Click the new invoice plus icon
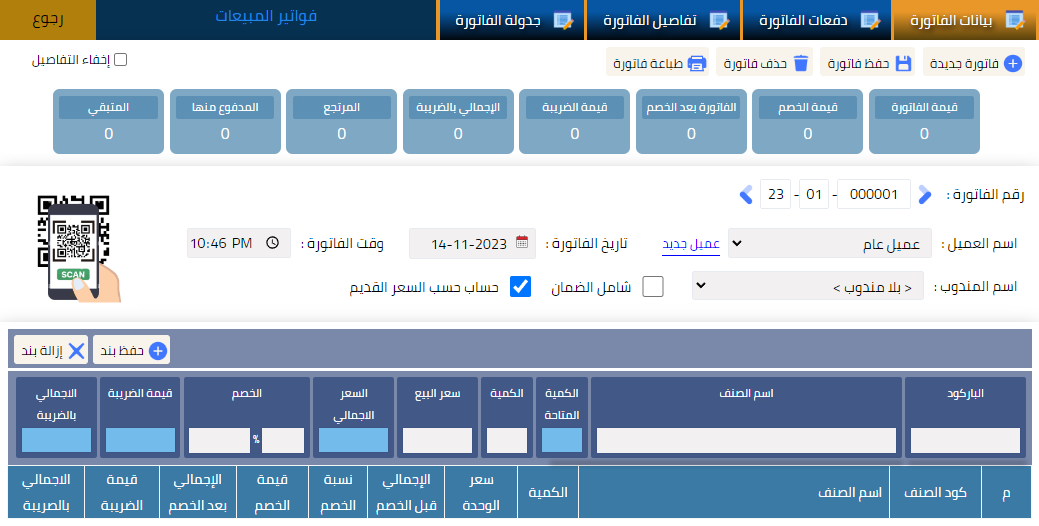This screenshot has height=526, width=1039. (x=1012, y=64)
